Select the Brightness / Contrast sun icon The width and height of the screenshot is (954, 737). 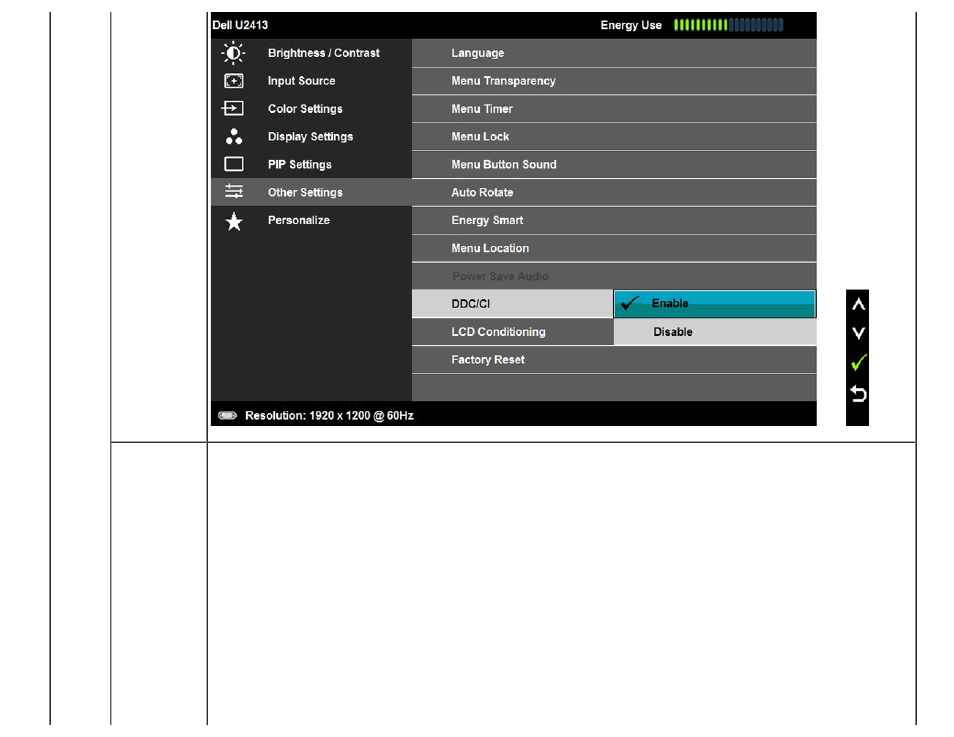233,53
